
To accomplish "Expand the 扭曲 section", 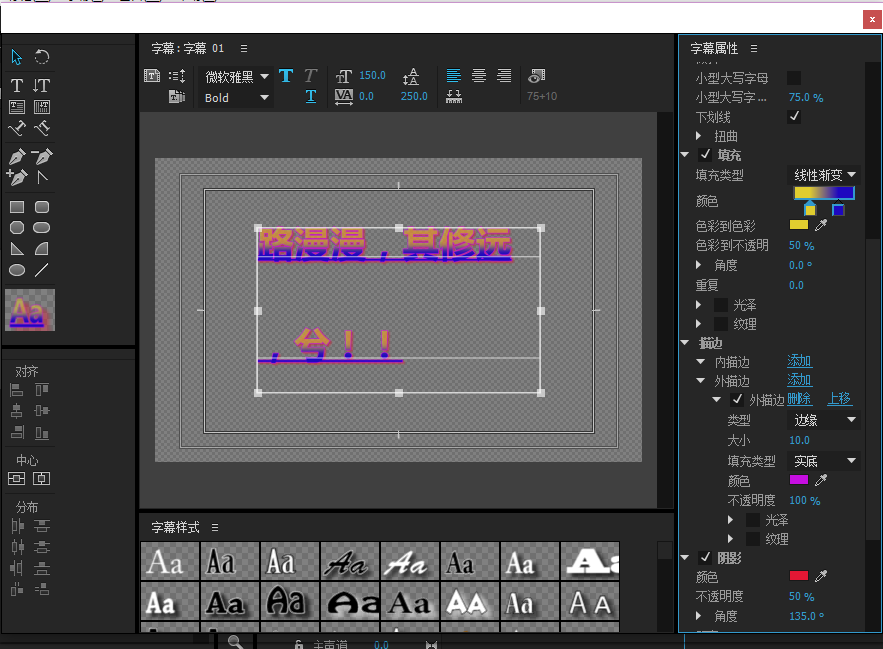I will [699, 136].
